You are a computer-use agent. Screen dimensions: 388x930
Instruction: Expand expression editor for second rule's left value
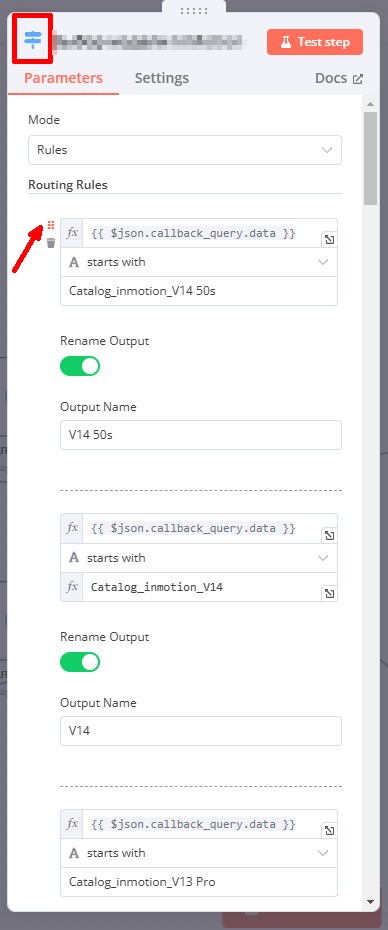pyautogui.click(x=329, y=536)
